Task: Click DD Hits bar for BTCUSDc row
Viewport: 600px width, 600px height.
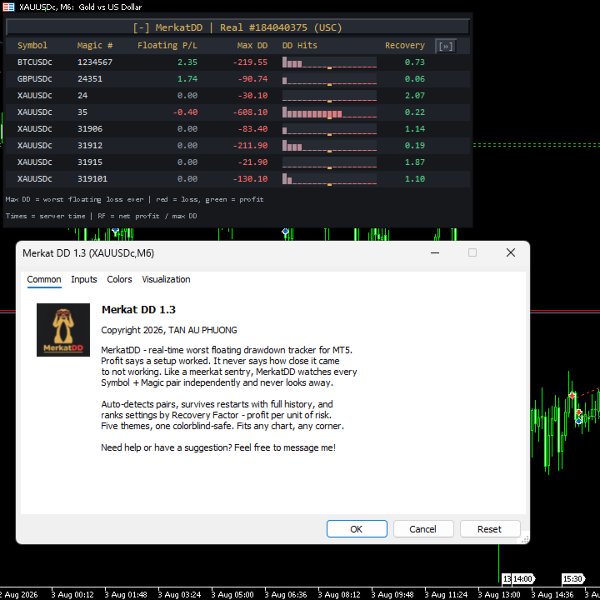Action: 329,62
